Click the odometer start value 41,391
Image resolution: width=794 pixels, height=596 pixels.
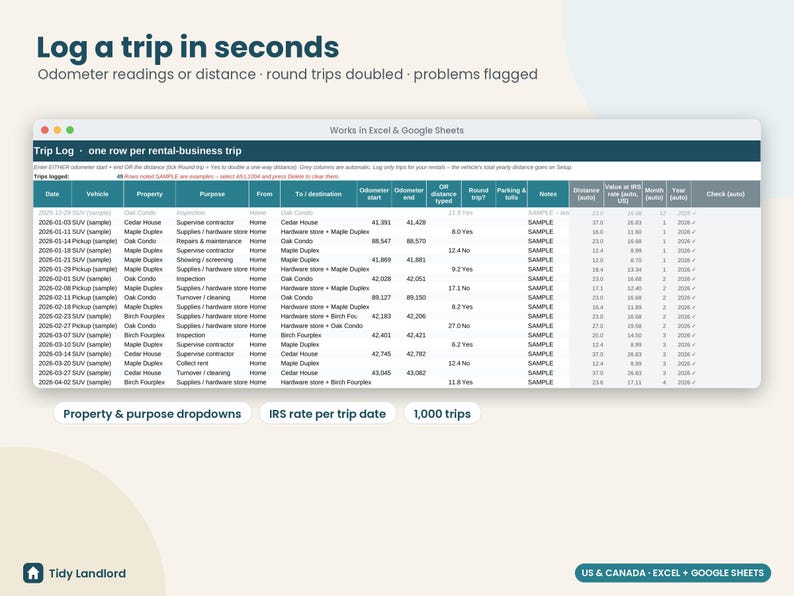381,222
